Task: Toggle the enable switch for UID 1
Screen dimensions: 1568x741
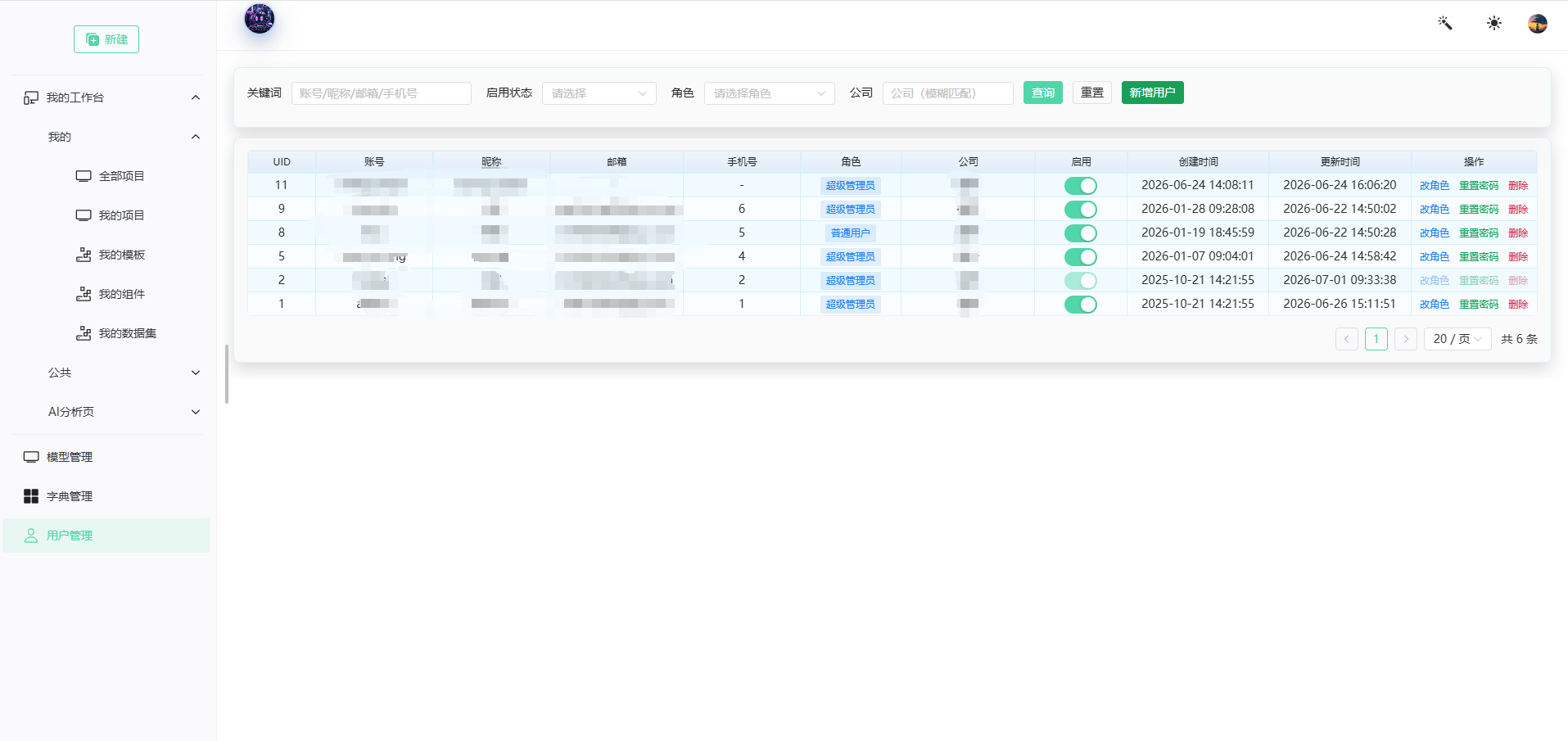Action: click(1081, 305)
